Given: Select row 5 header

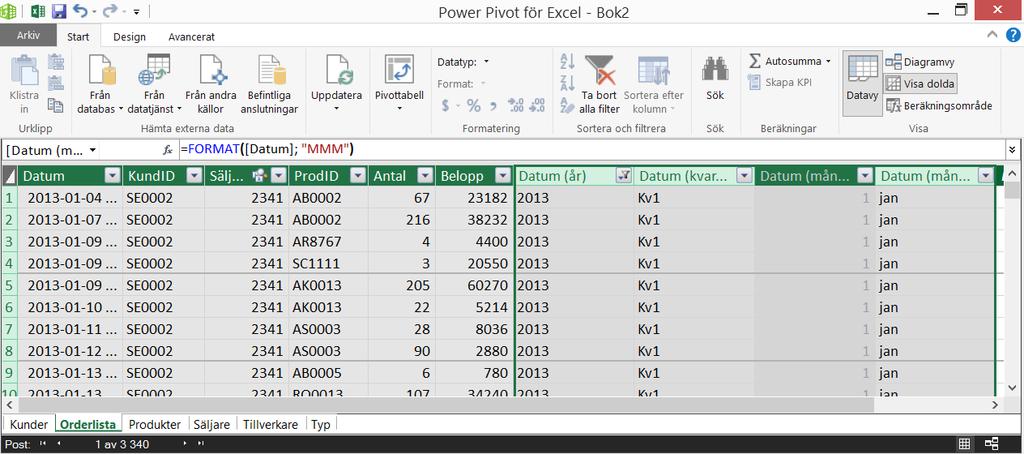Looking at the screenshot, I should click(9, 285).
